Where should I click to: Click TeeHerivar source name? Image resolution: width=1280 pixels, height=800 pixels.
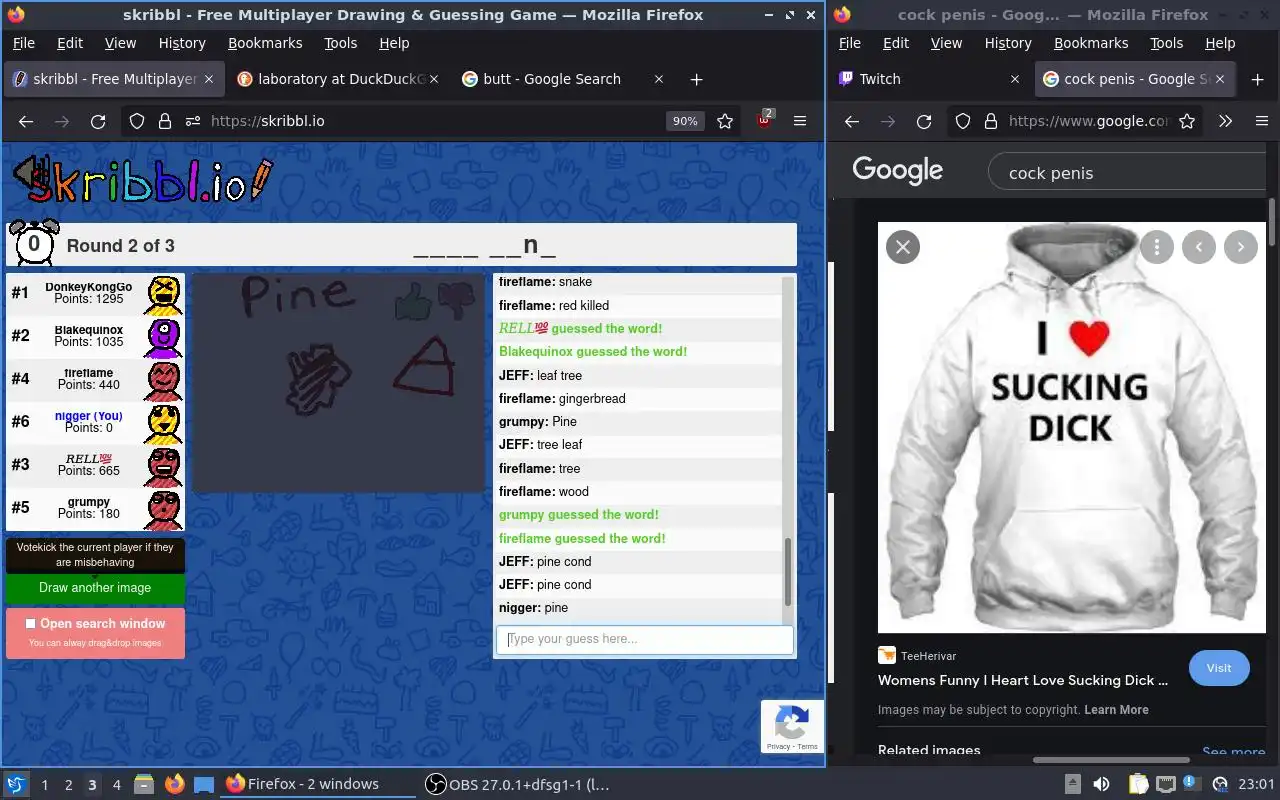pos(928,656)
